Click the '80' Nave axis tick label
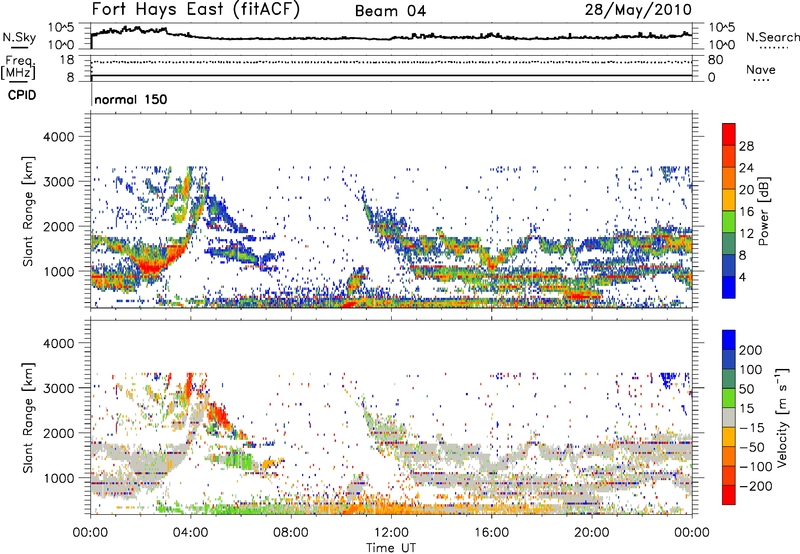800x554 pixels. coord(715,60)
